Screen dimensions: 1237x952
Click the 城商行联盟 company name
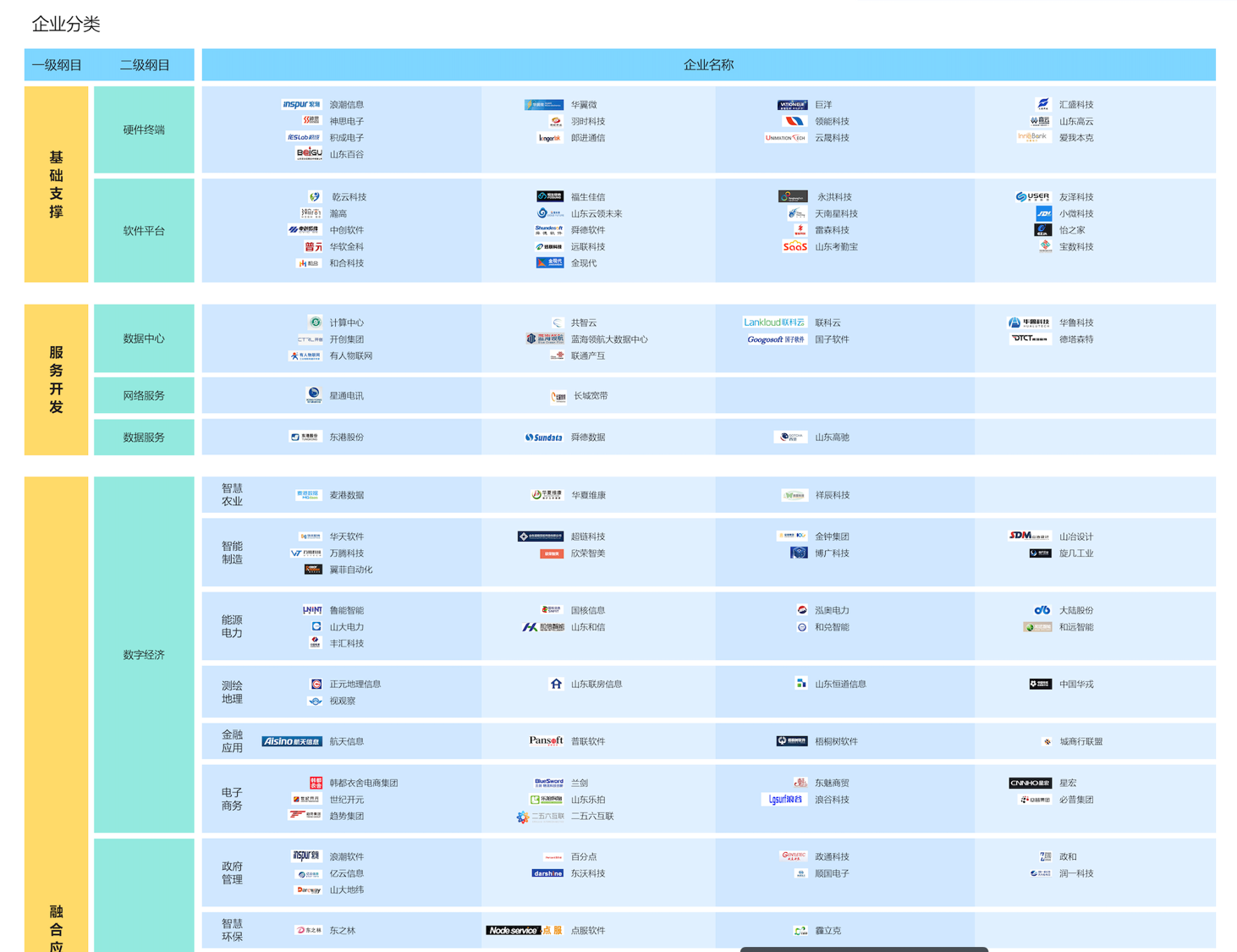pyautogui.click(x=1080, y=741)
